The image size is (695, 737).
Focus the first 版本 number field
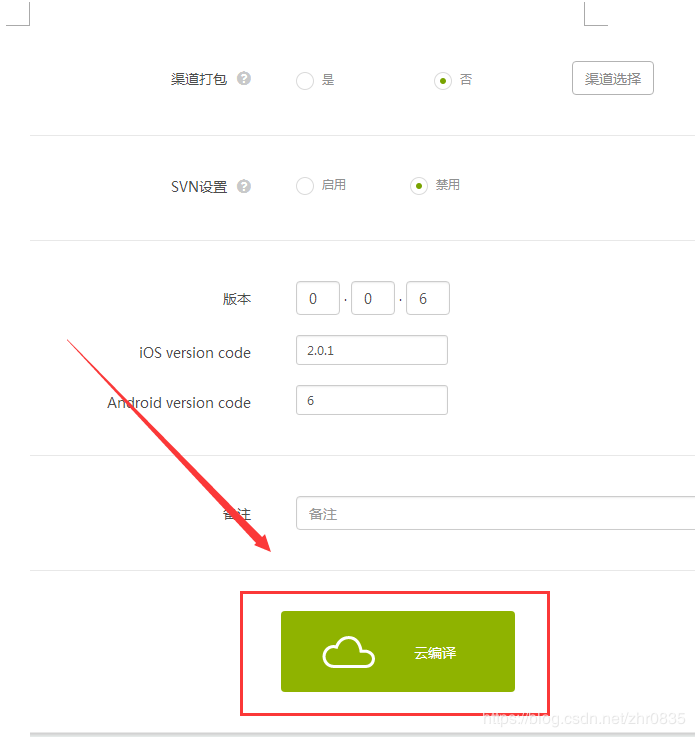[x=318, y=298]
